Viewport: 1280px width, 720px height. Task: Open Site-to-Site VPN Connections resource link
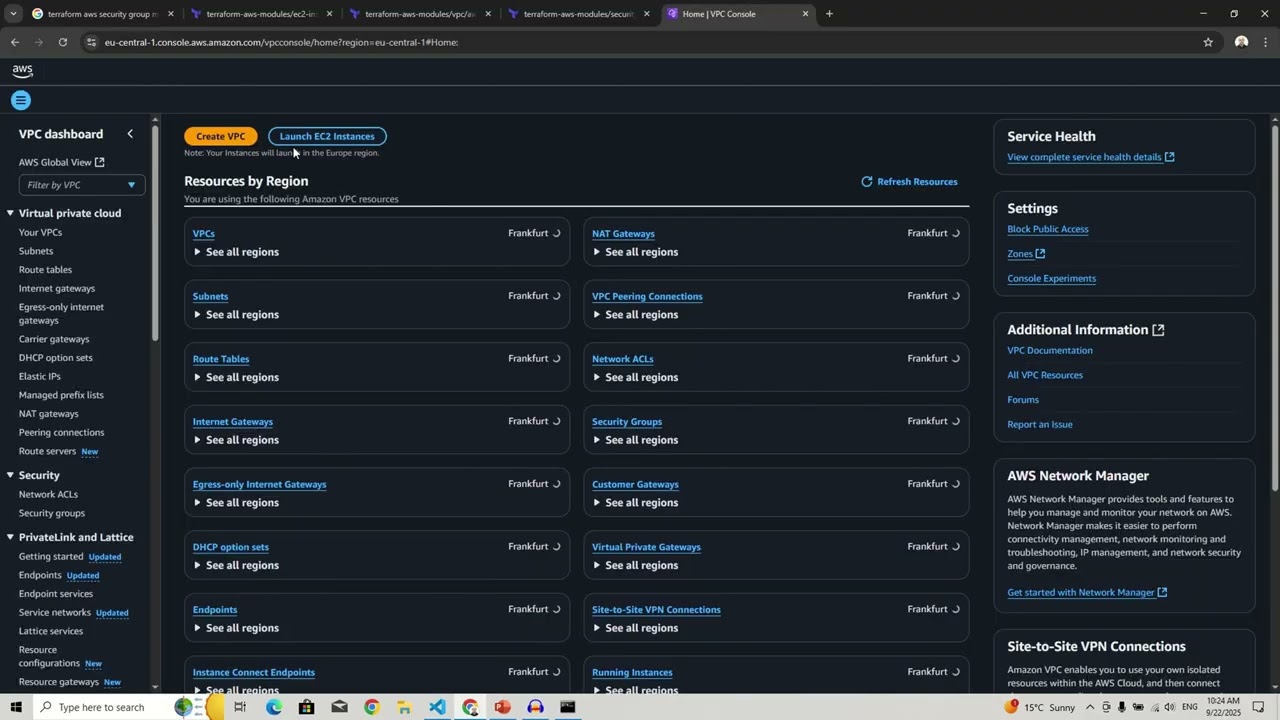(656, 610)
